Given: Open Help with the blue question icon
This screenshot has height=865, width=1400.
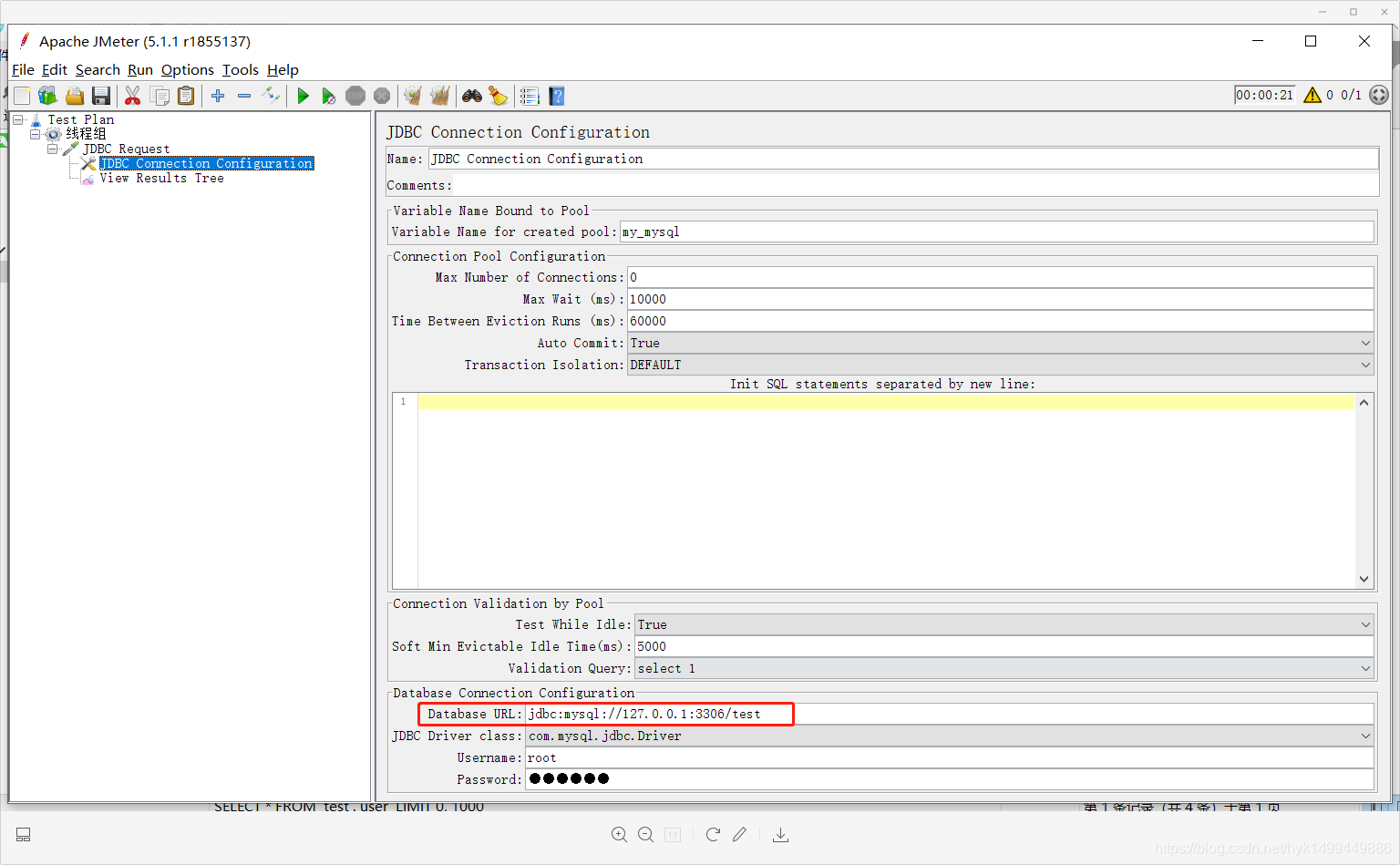Looking at the screenshot, I should tap(557, 96).
